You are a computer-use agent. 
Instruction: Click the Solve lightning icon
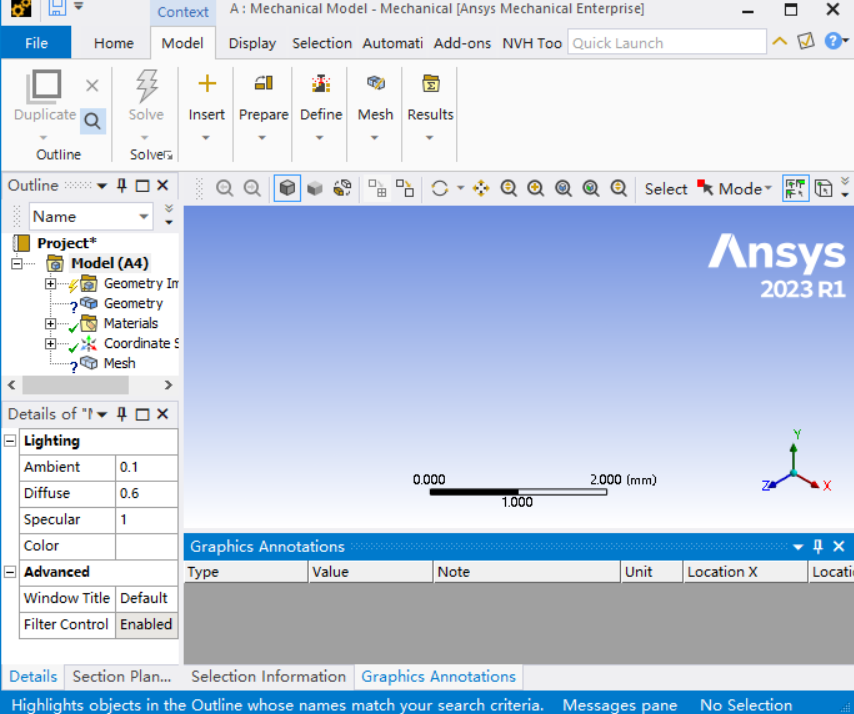[x=146, y=86]
